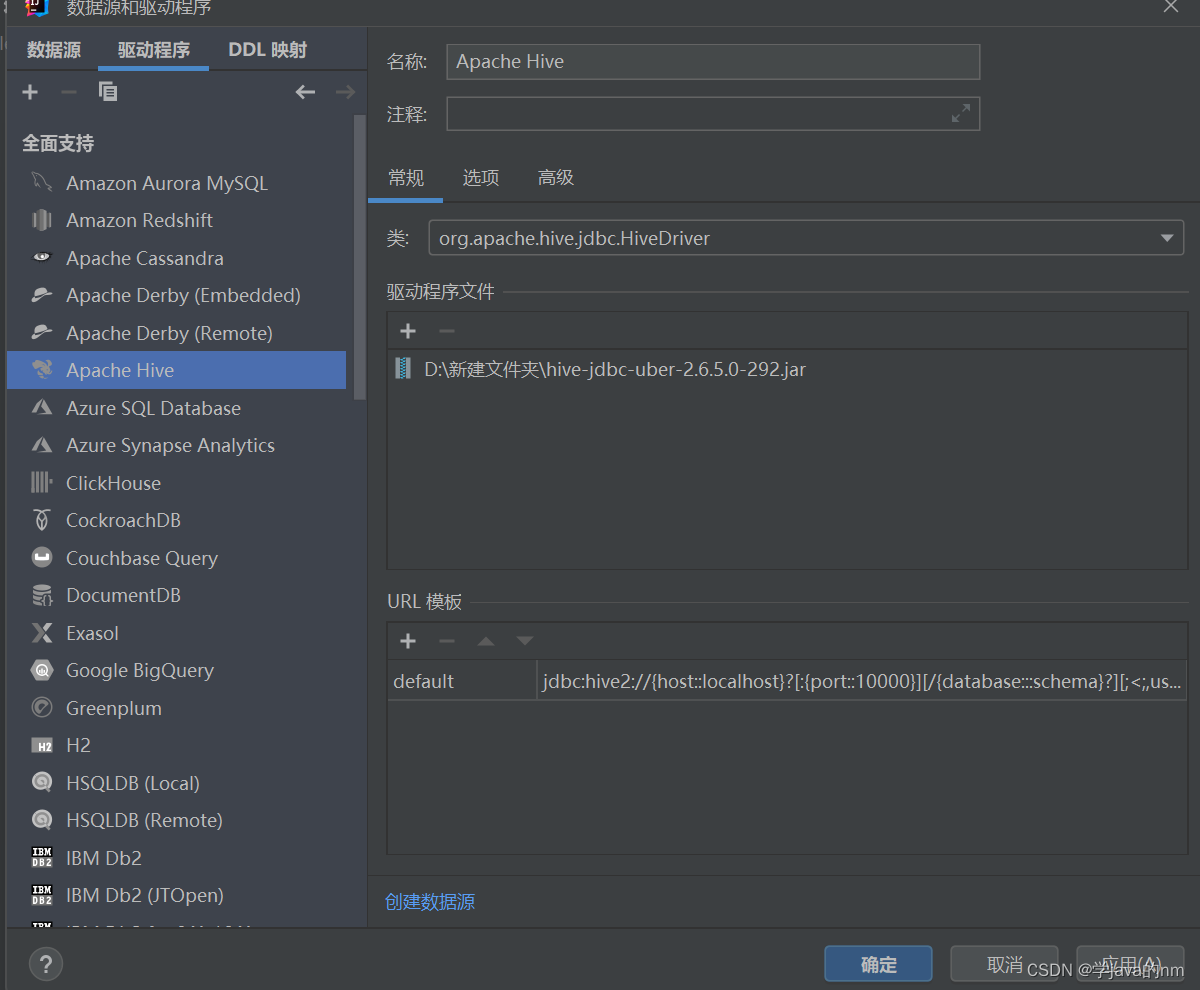
Task: Click the 取消 button
Action: pos(1004,964)
